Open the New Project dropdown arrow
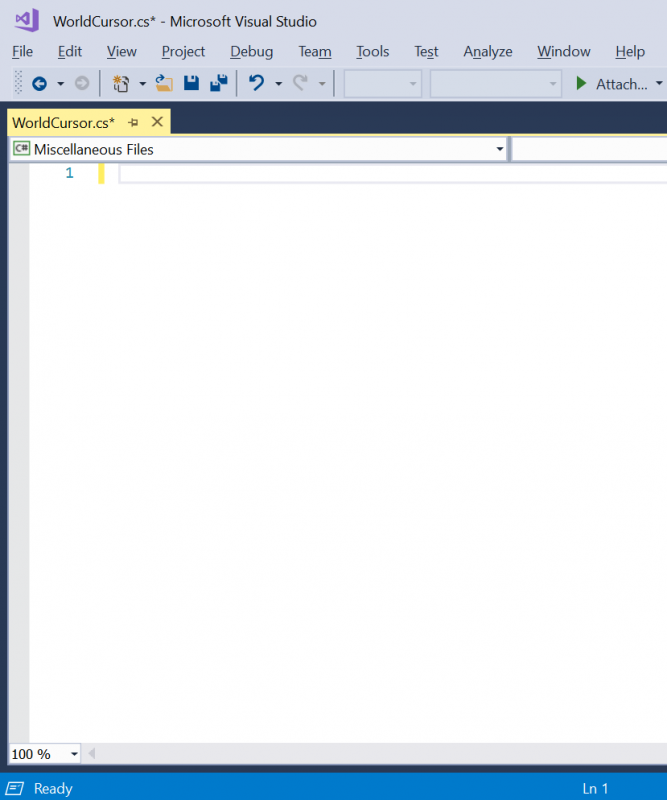This screenshot has width=667, height=800. pyautogui.click(x=142, y=84)
